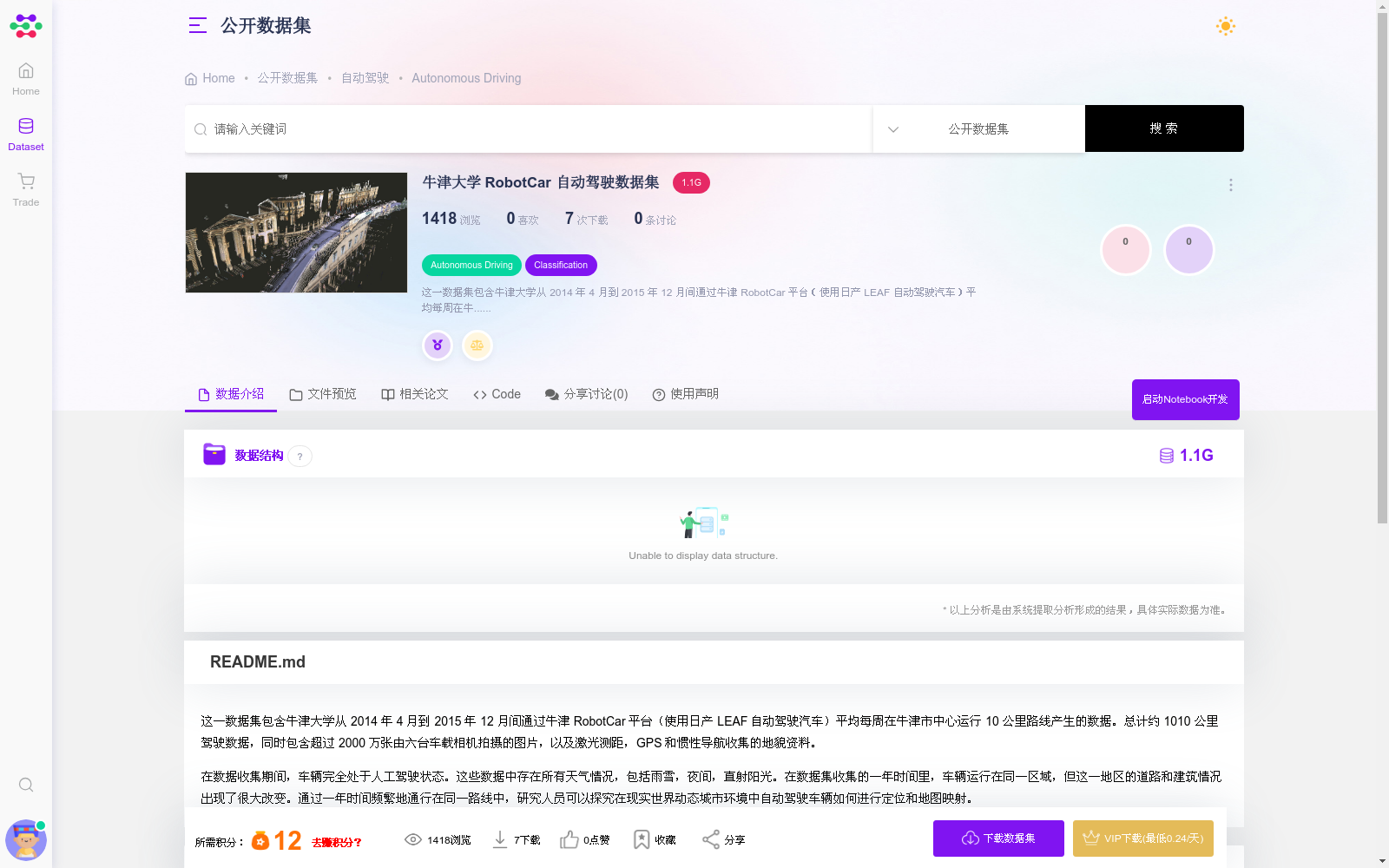
Task: Open the 分享讨论(0) tab
Action: click(x=586, y=394)
